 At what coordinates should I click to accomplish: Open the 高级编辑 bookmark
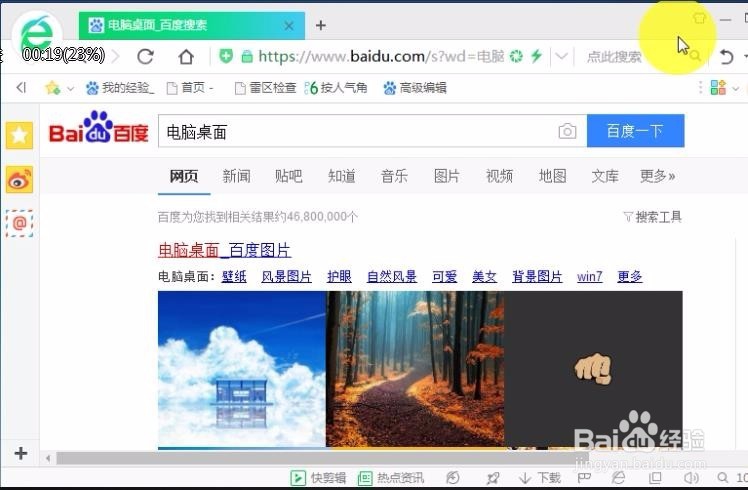[x=415, y=87]
